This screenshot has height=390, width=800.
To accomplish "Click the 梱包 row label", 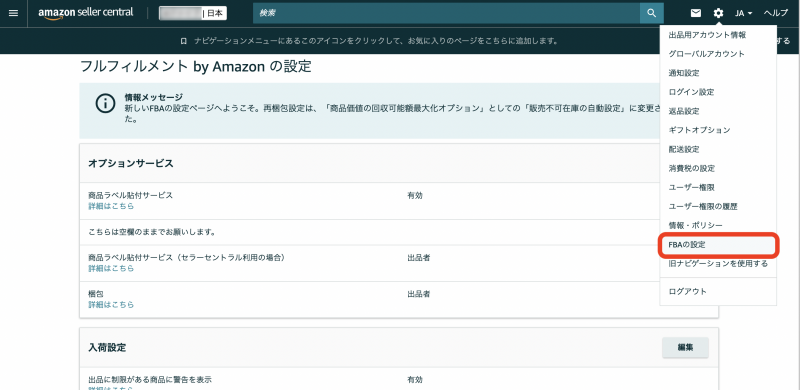I will [x=96, y=295].
